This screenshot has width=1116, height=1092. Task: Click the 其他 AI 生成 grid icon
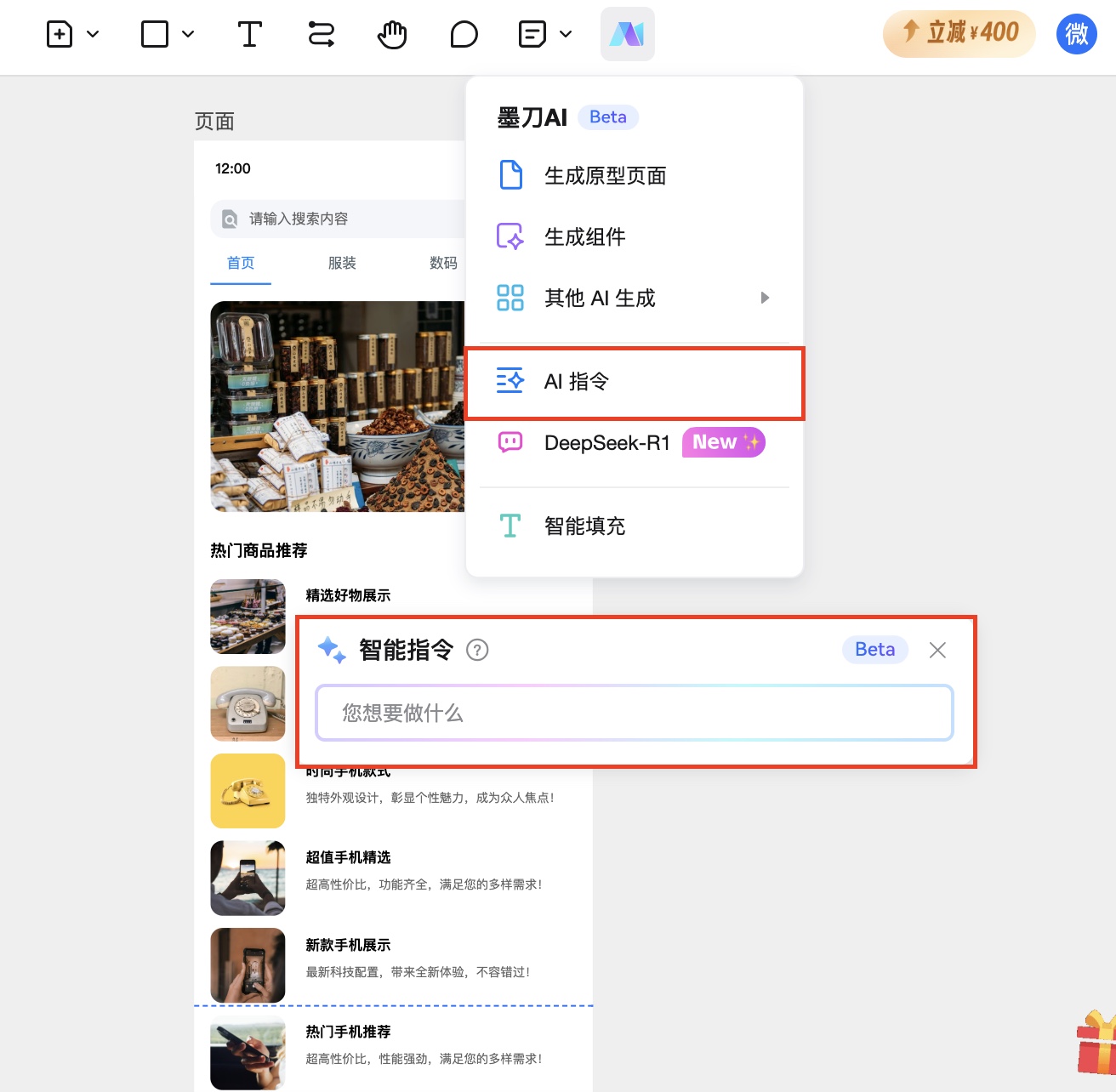(510, 298)
